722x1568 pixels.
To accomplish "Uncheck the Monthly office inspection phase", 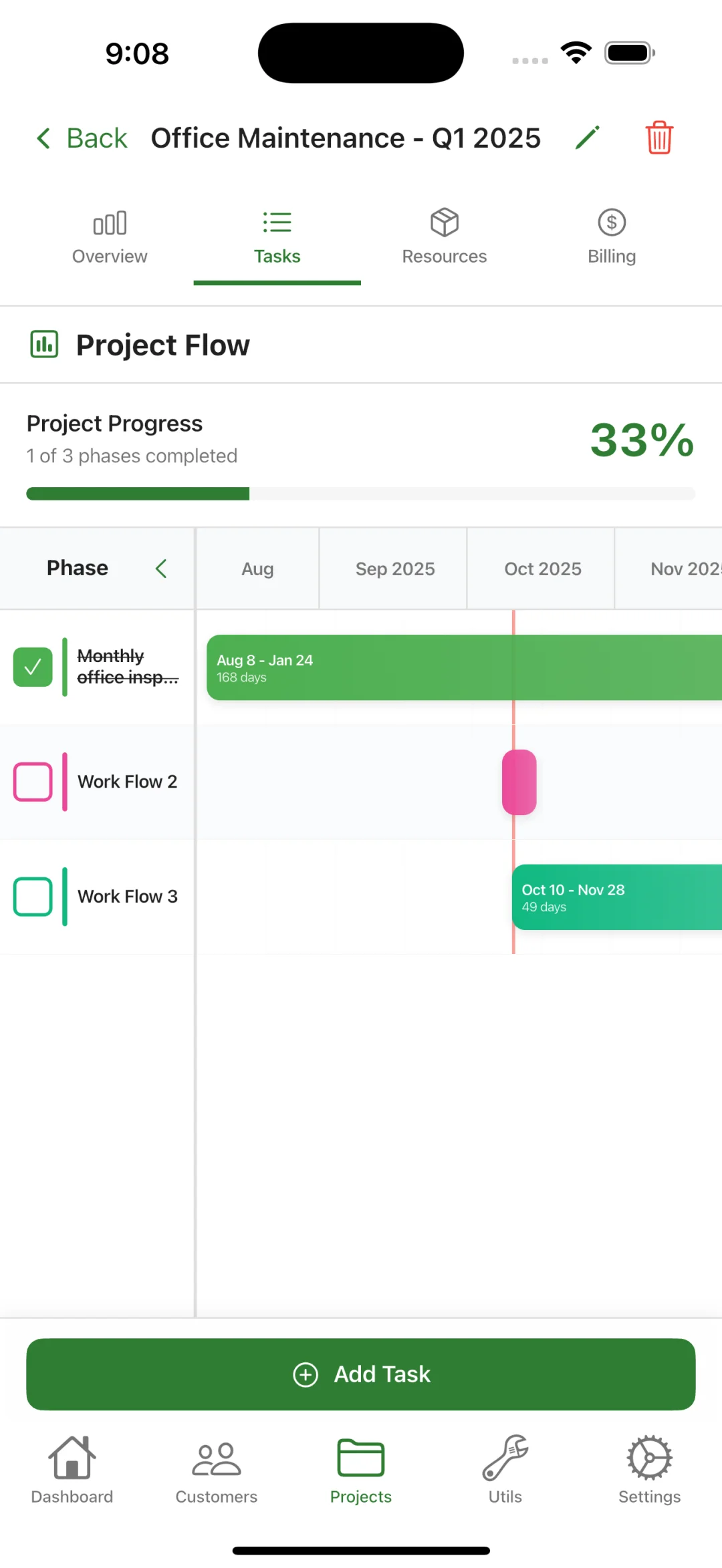I will [33, 667].
